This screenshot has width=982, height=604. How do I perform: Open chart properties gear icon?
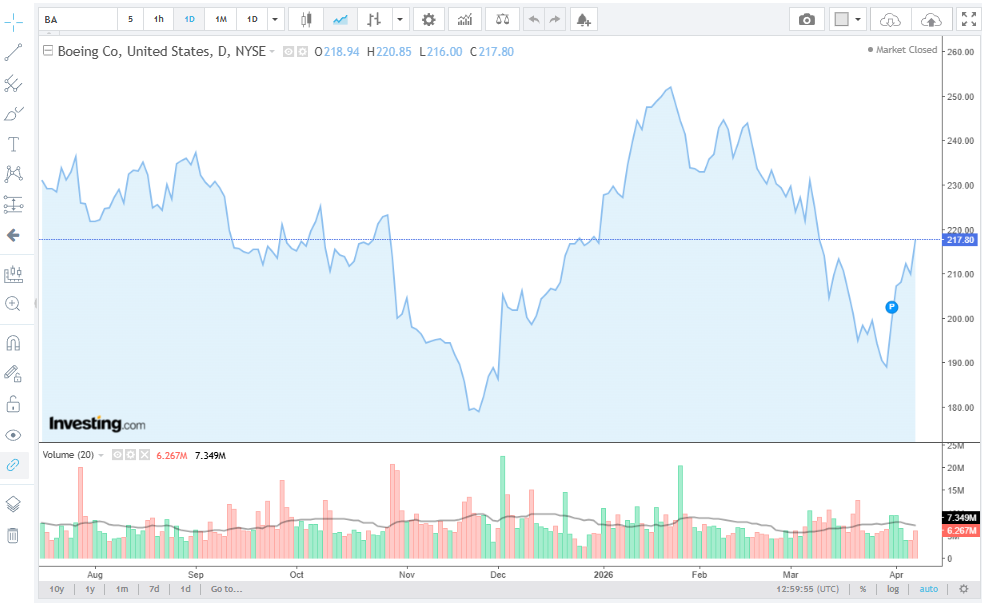coord(428,19)
